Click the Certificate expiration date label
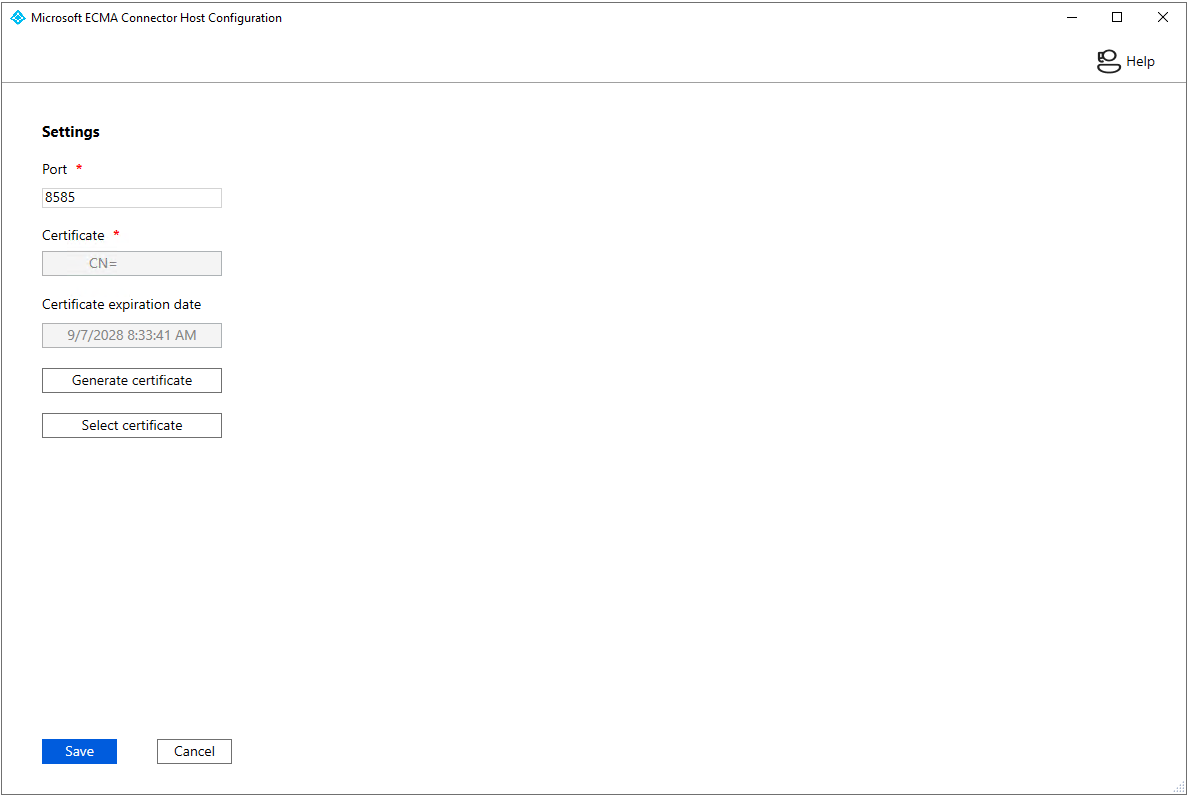Image resolution: width=1189 pixels, height=797 pixels. click(x=121, y=305)
